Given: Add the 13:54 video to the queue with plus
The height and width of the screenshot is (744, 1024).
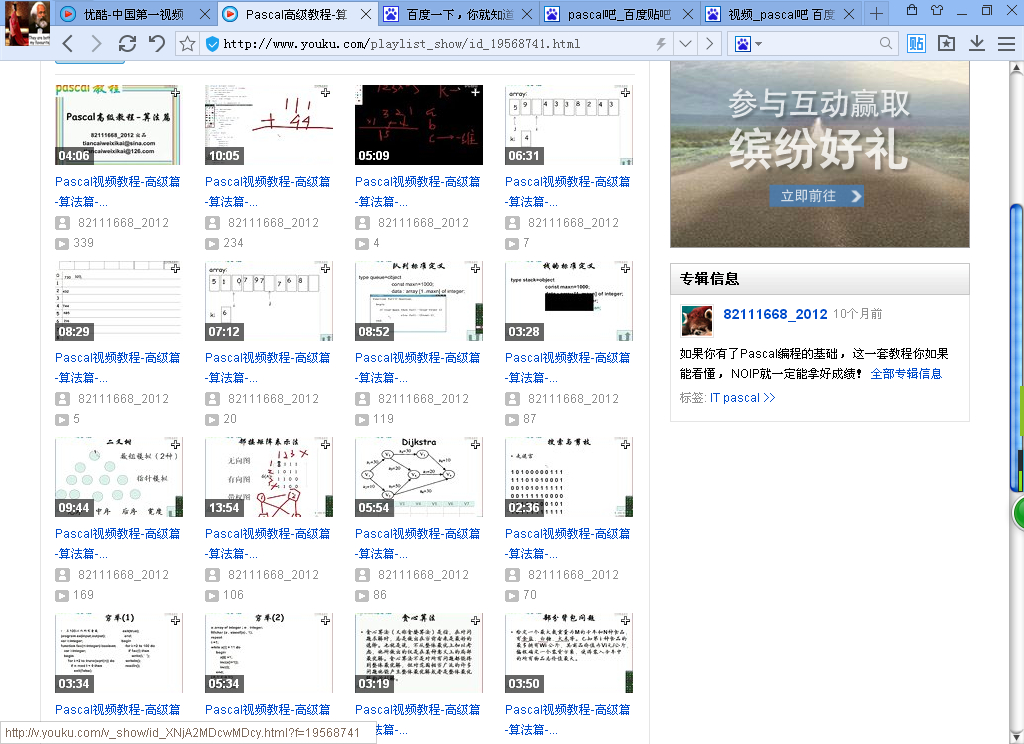Looking at the screenshot, I should tap(325, 444).
